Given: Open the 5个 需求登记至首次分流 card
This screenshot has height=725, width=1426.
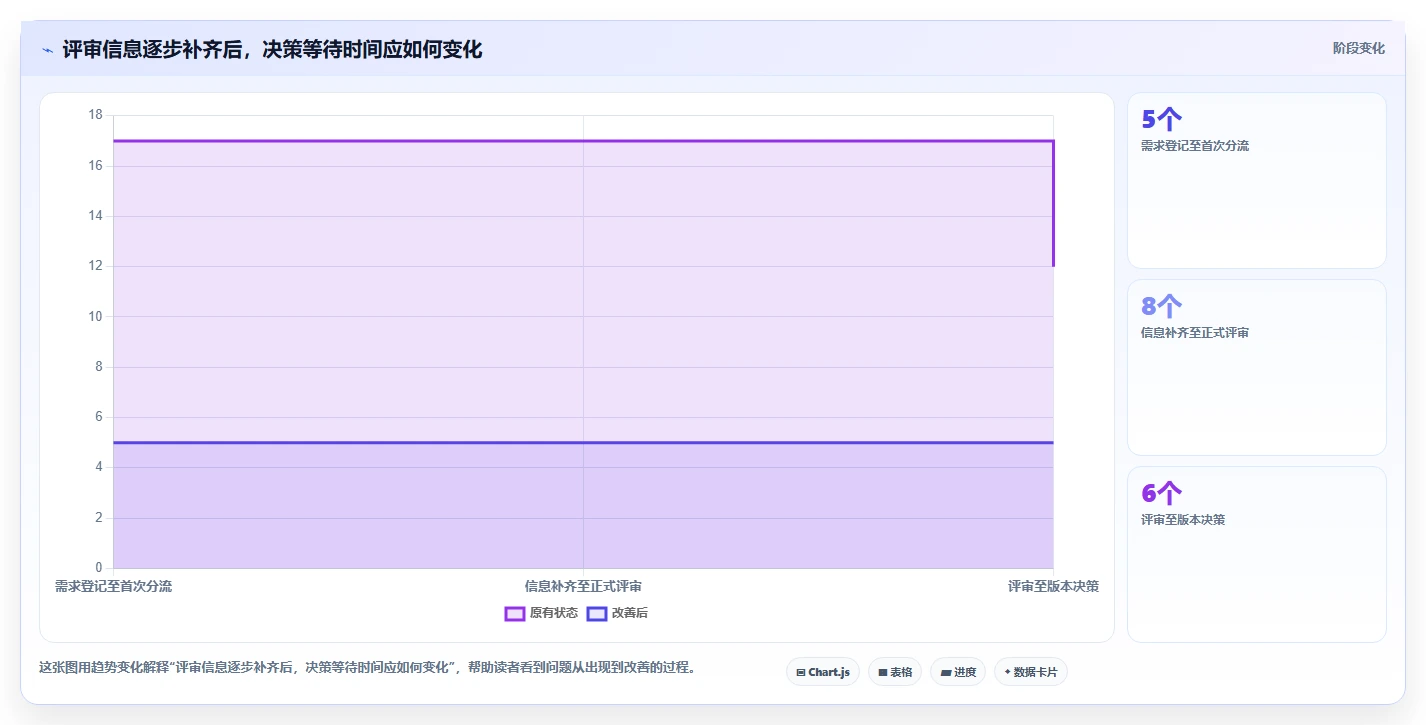Looking at the screenshot, I should [x=1257, y=181].
